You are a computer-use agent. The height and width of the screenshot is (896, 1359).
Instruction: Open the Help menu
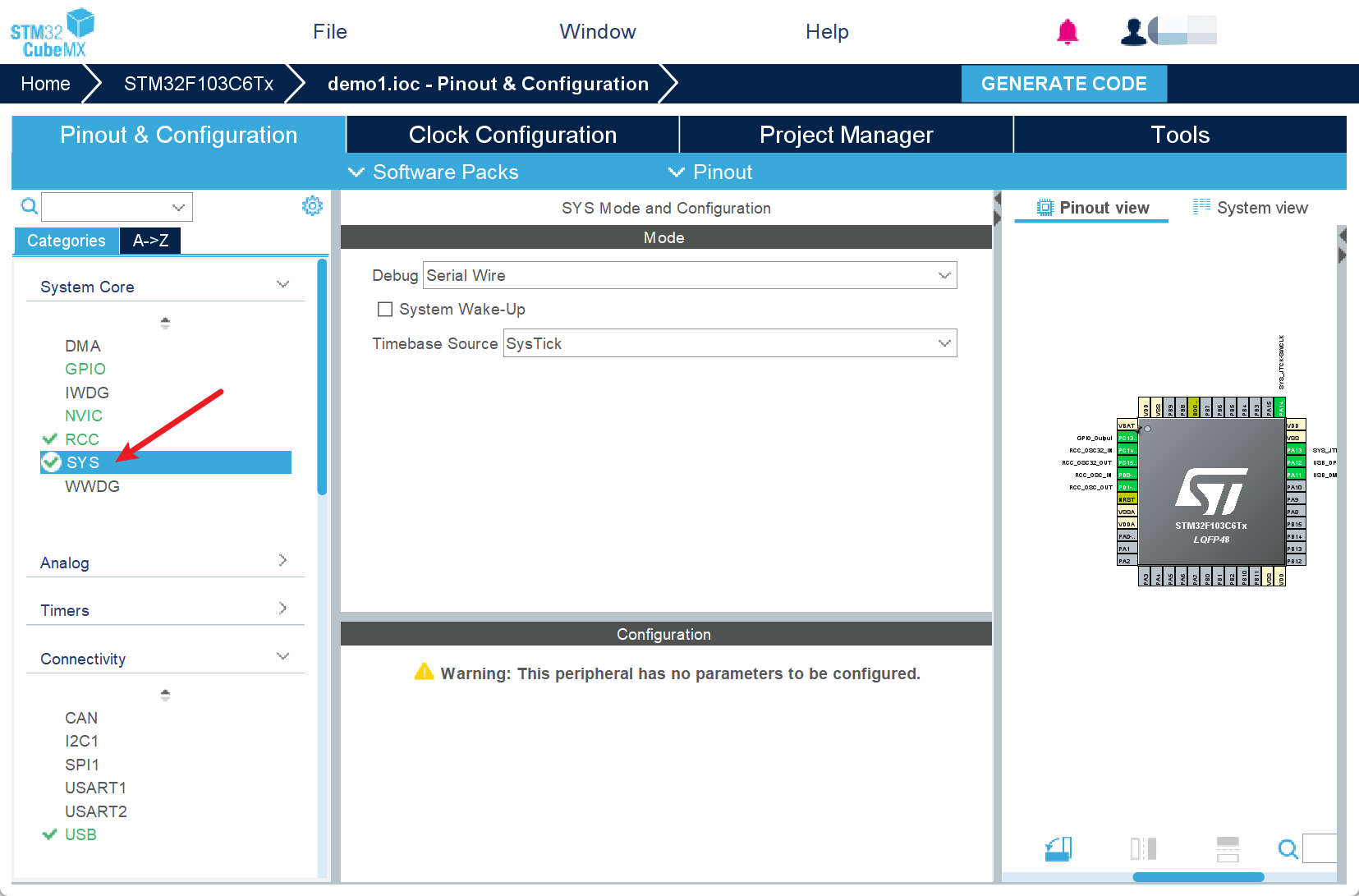(x=827, y=31)
